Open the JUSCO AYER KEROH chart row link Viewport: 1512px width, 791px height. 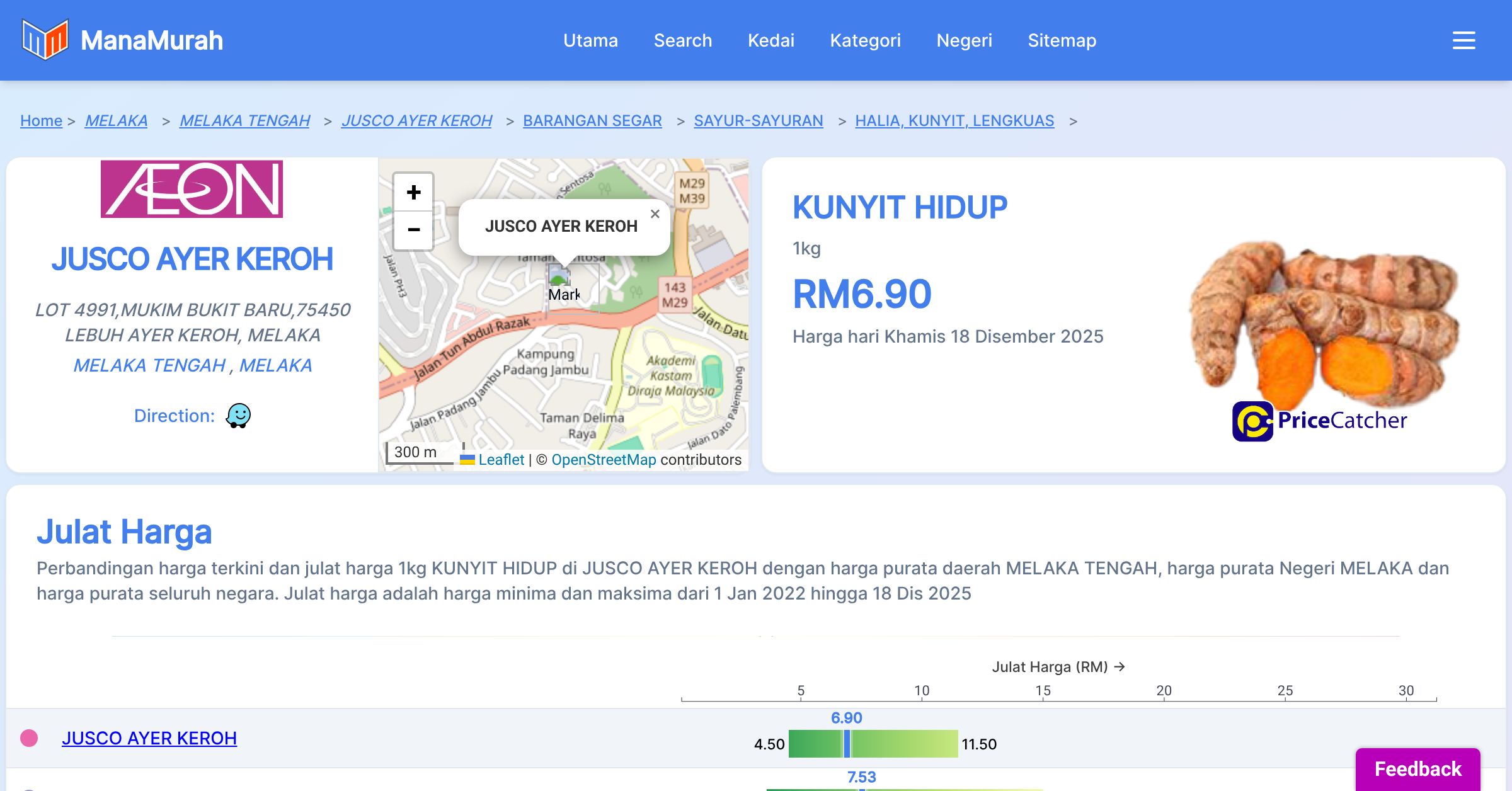149,738
